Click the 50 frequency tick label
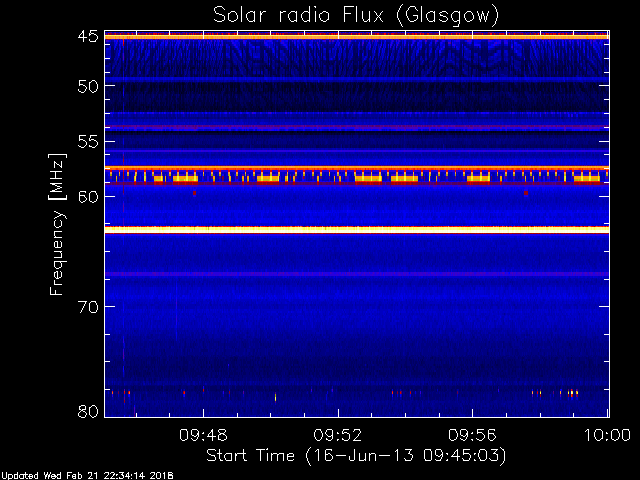The width and height of the screenshot is (640, 480). tap(88, 86)
